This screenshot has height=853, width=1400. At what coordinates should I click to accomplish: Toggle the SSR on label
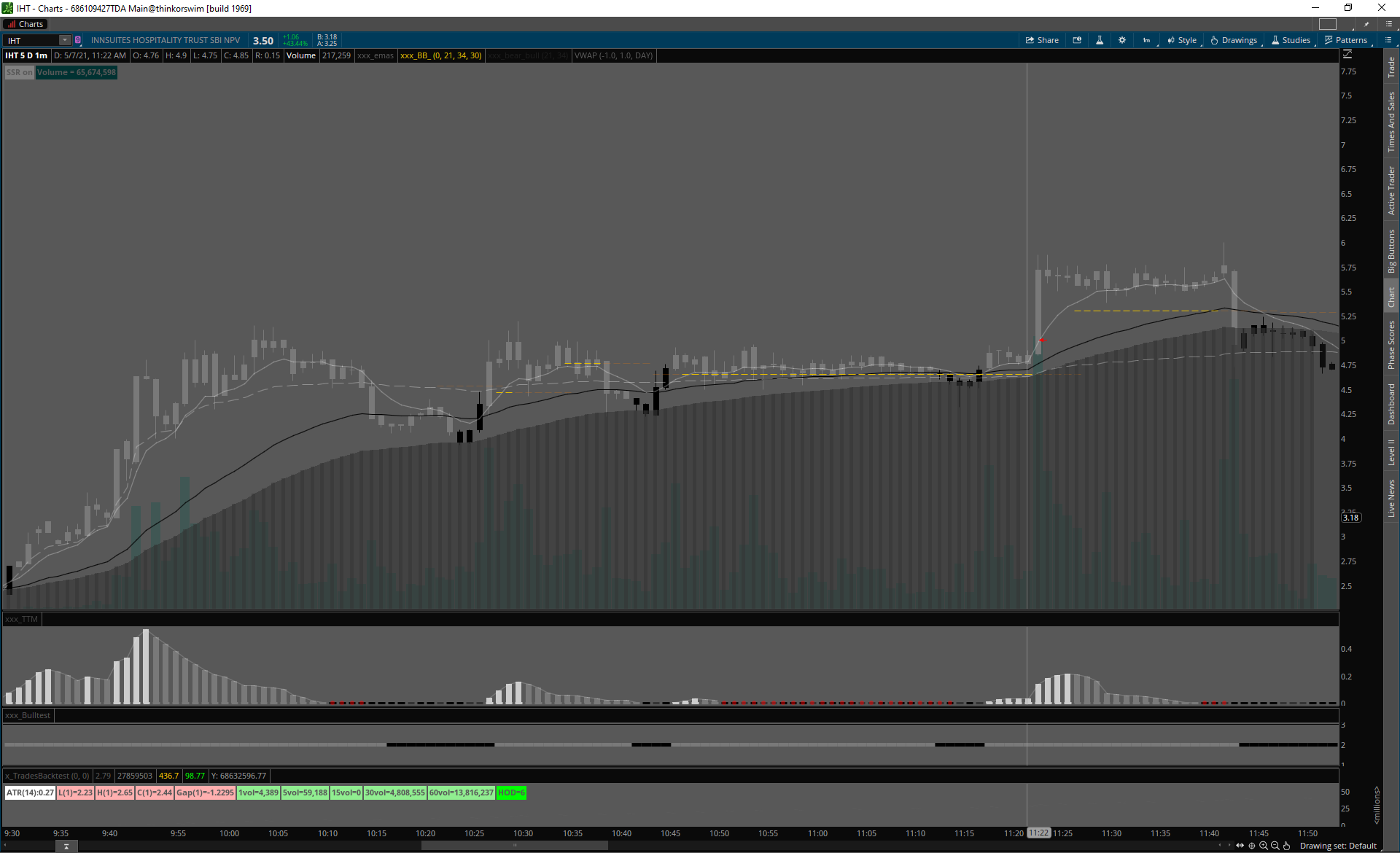click(x=20, y=72)
